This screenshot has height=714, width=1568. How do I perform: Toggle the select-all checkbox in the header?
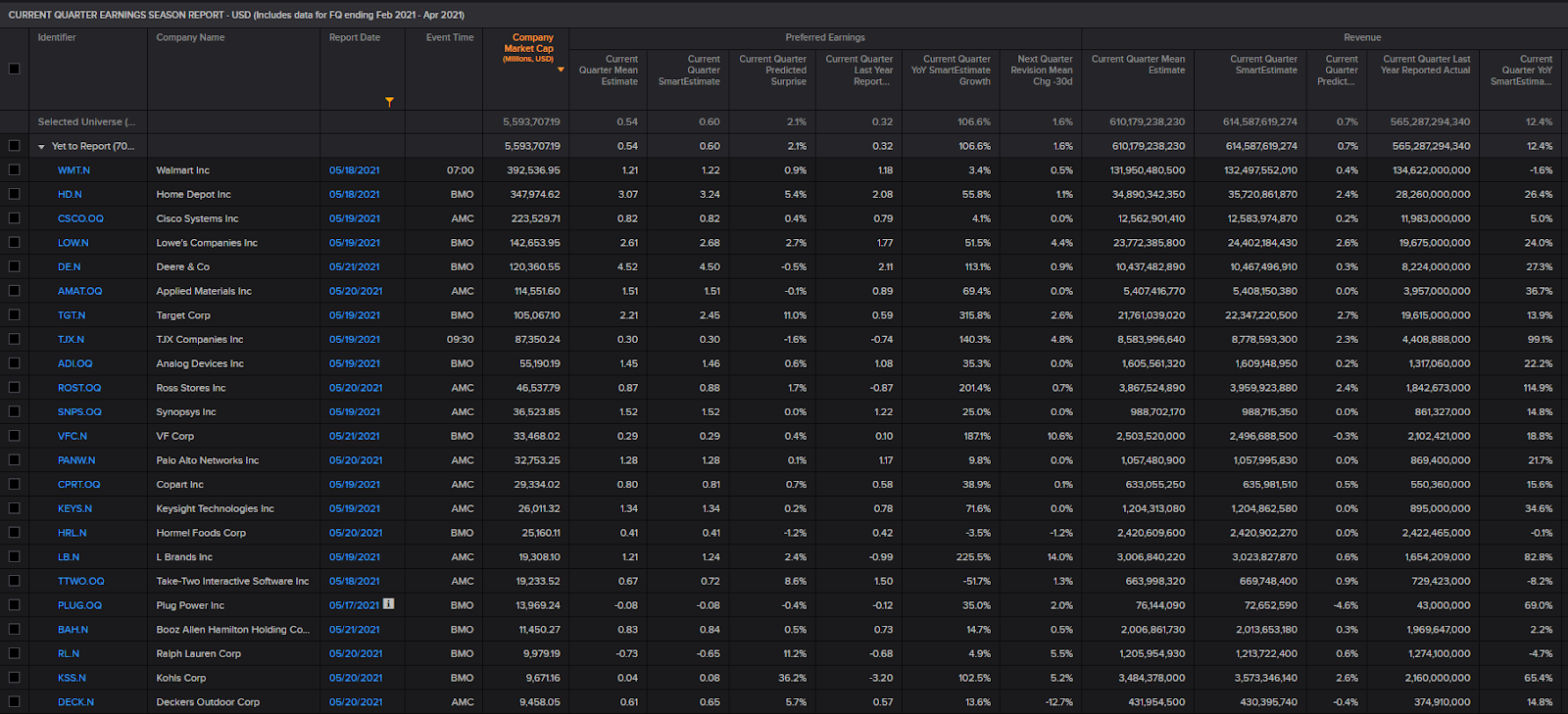click(14, 69)
